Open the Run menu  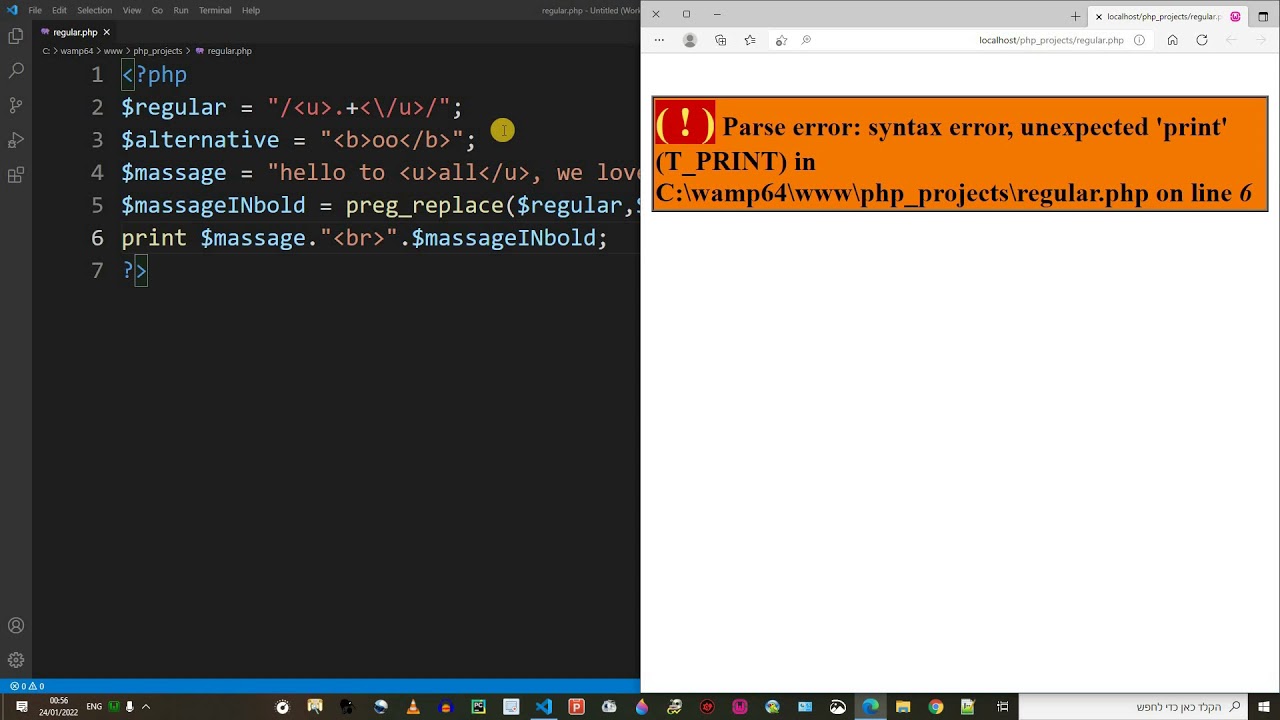pos(181,10)
